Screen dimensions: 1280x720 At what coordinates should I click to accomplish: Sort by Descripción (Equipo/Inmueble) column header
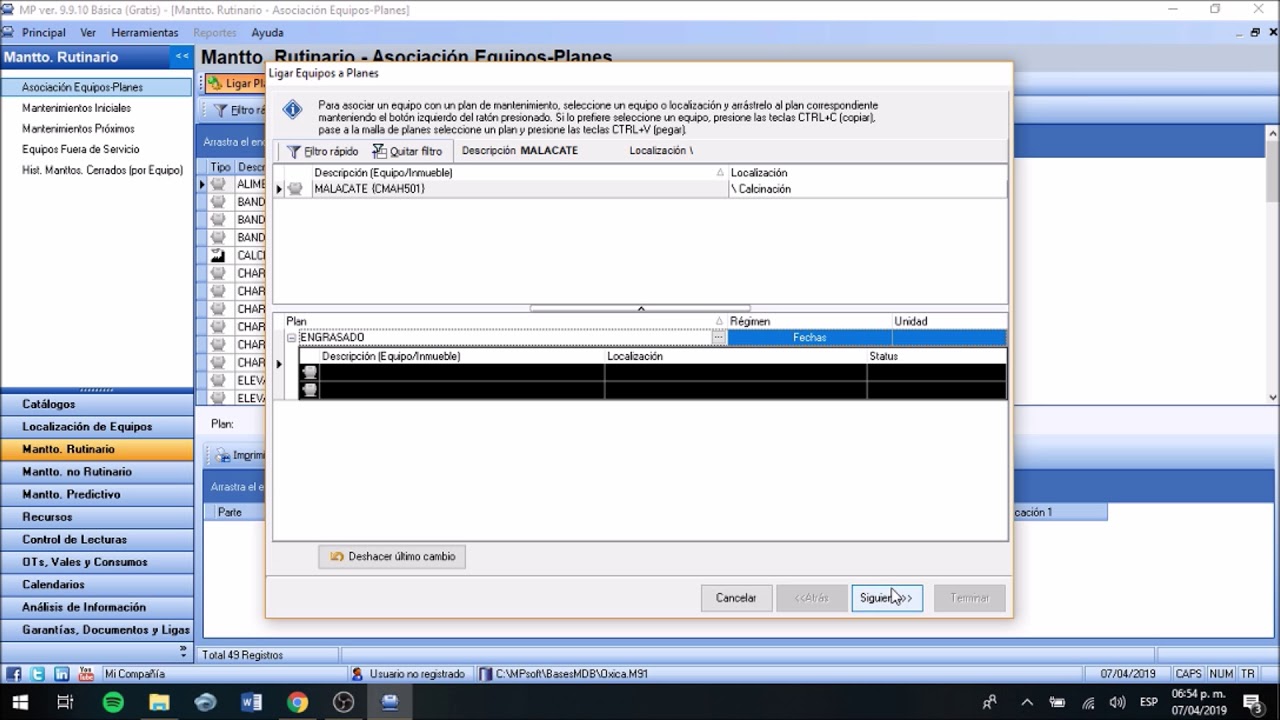click(519, 173)
